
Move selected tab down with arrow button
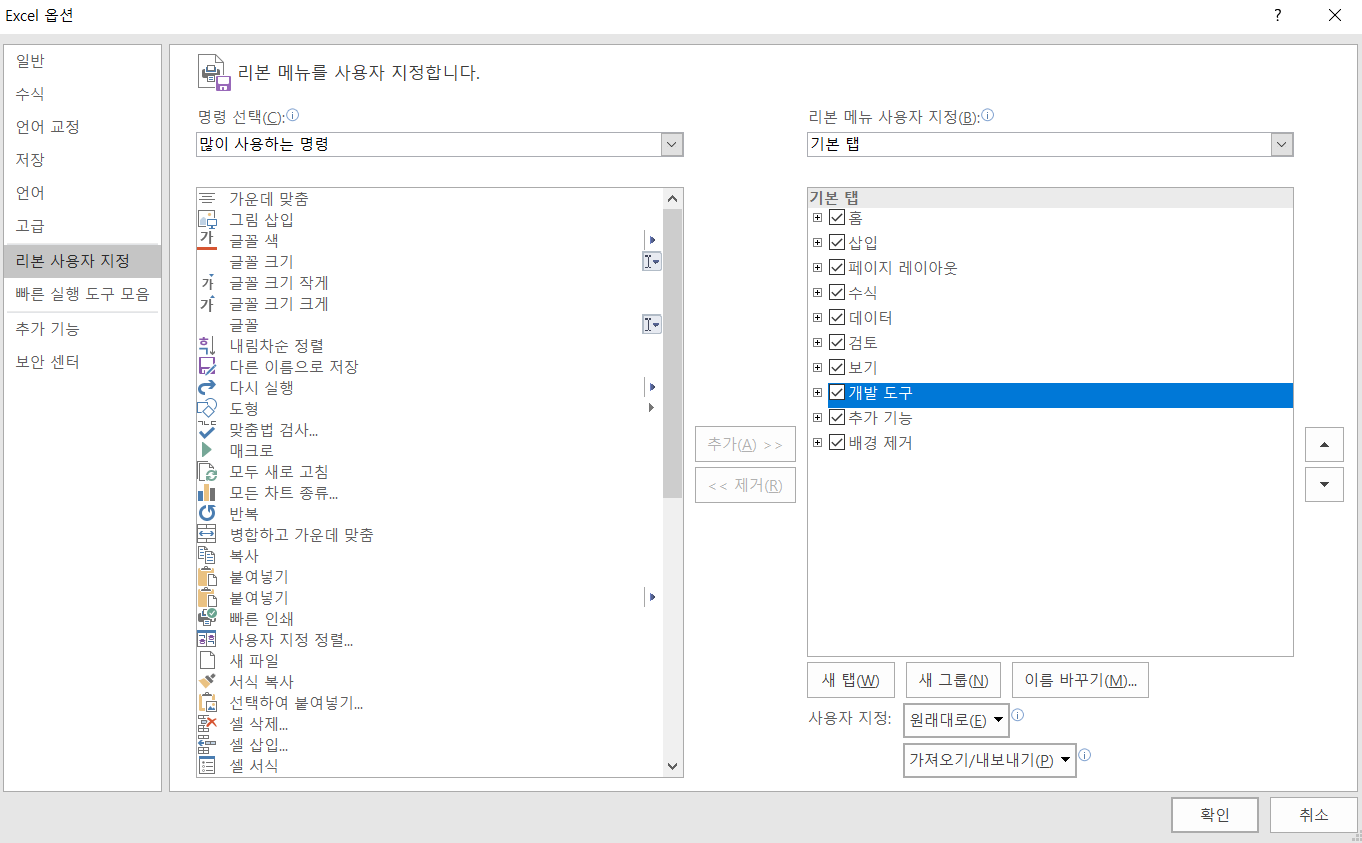tap(1324, 484)
